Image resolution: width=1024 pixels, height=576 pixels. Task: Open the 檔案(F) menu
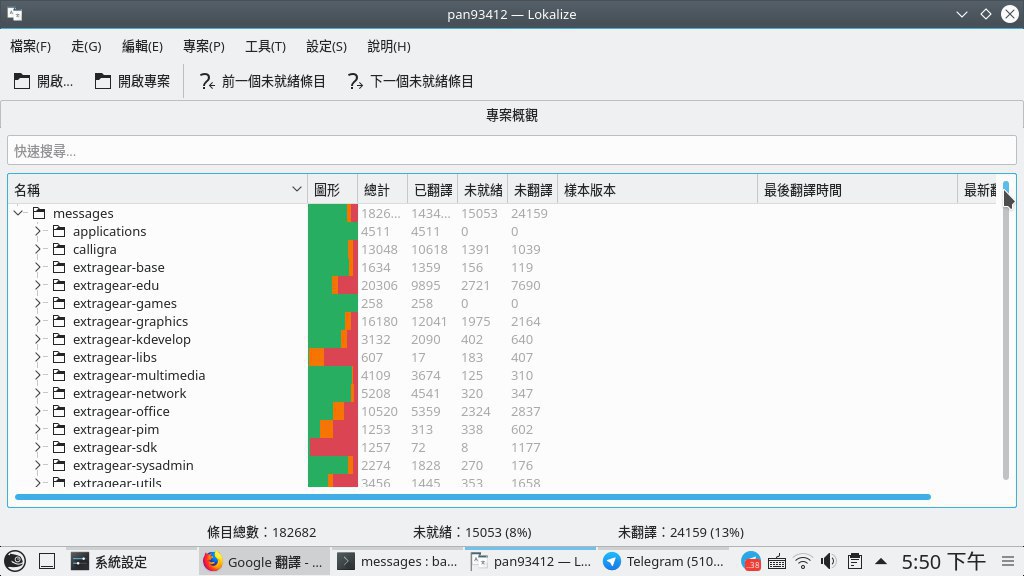click(31, 46)
